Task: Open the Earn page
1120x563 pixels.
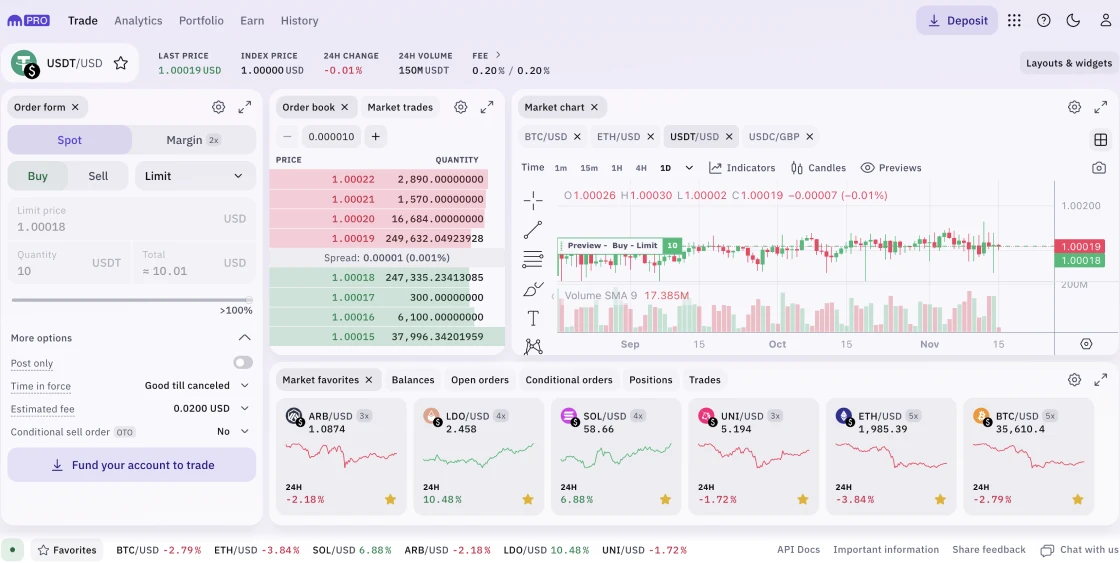Action: click(x=252, y=21)
